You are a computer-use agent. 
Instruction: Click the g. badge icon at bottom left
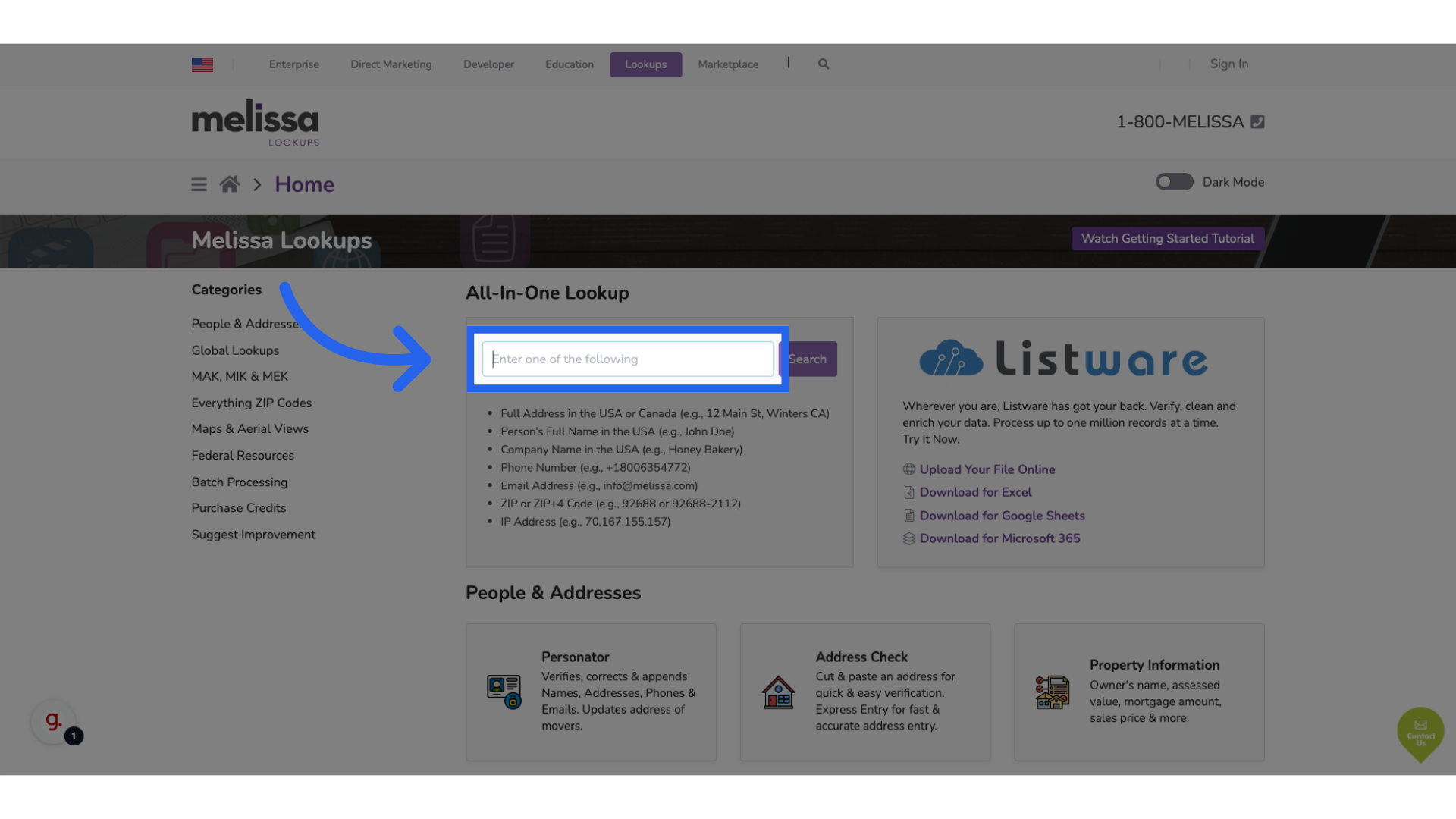click(52, 721)
